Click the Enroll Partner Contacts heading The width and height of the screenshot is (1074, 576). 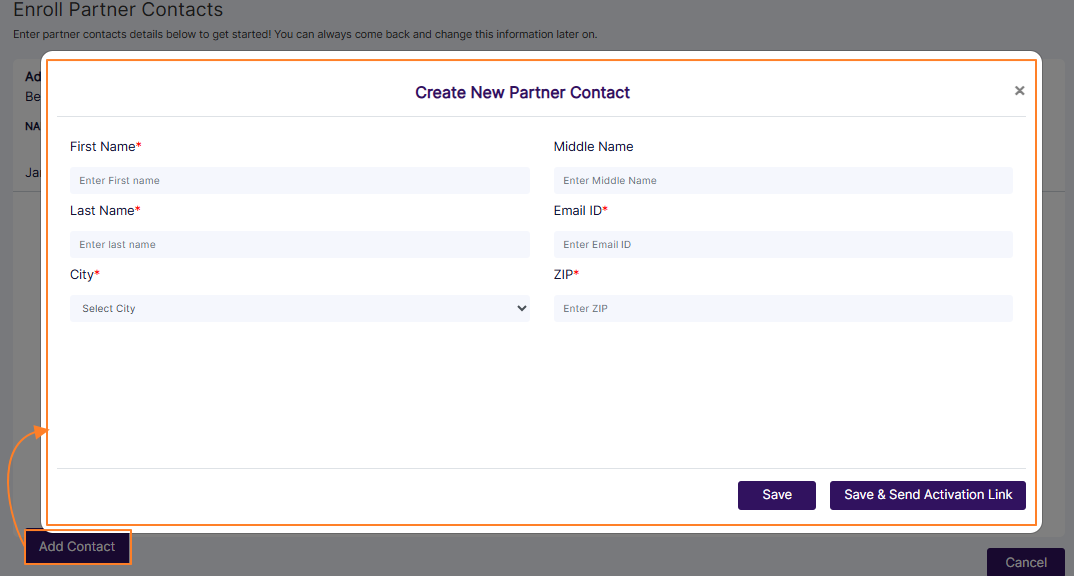[117, 10]
